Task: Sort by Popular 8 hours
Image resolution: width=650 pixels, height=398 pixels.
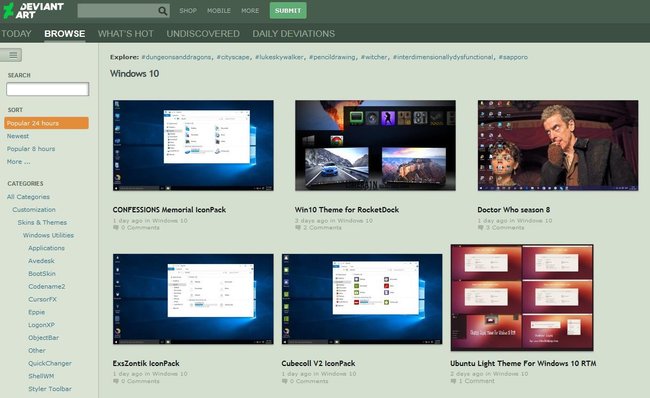Action: [31, 149]
